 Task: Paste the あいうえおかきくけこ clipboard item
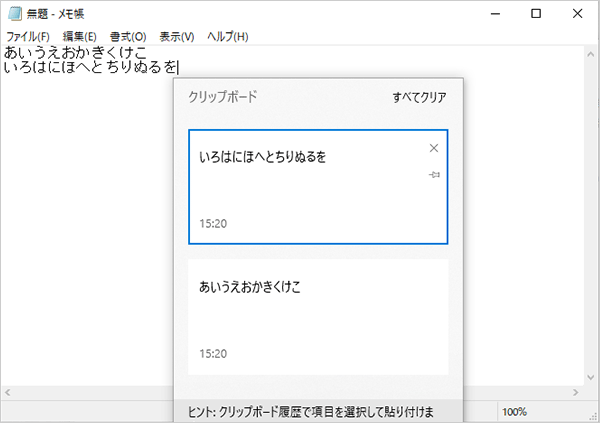pos(318,317)
